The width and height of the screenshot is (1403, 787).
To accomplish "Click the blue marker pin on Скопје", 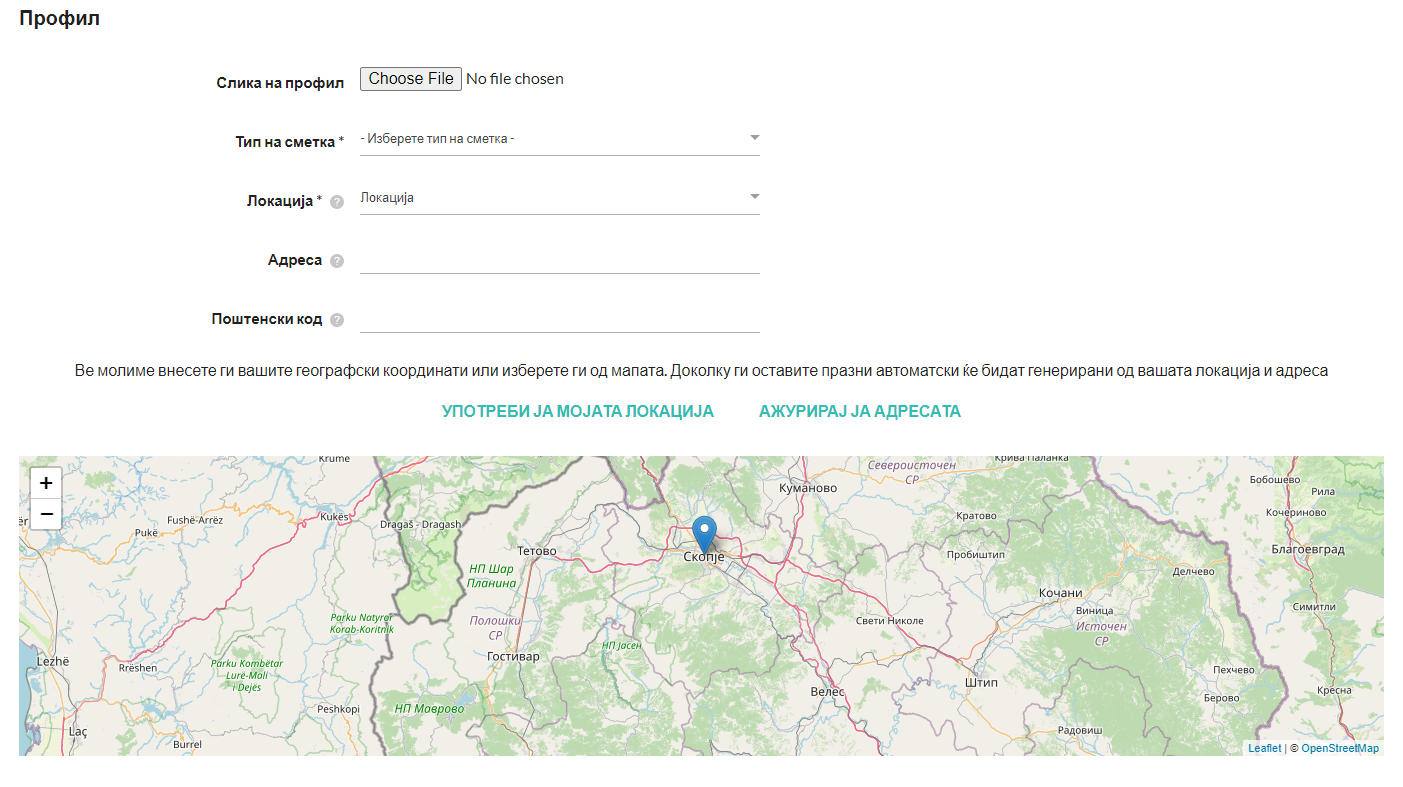I will [704, 533].
